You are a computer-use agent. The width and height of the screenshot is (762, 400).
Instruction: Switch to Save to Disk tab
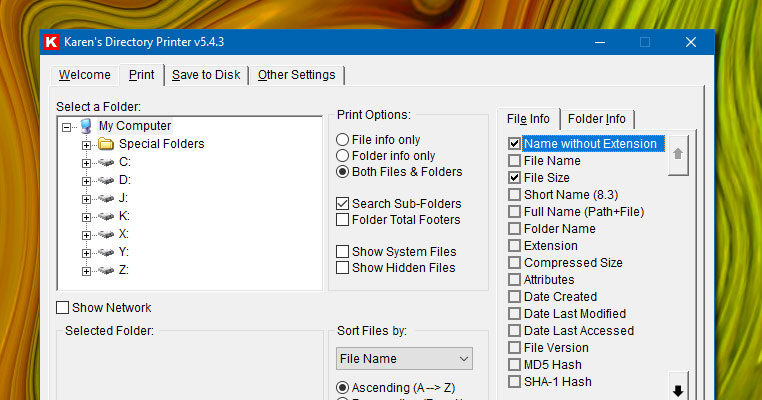[x=206, y=75]
